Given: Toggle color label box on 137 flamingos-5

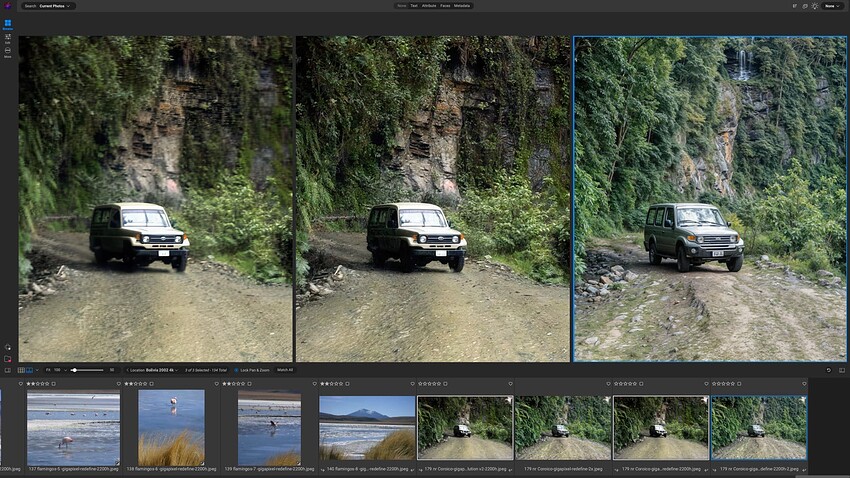Looking at the screenshot, I should [54, 384].
